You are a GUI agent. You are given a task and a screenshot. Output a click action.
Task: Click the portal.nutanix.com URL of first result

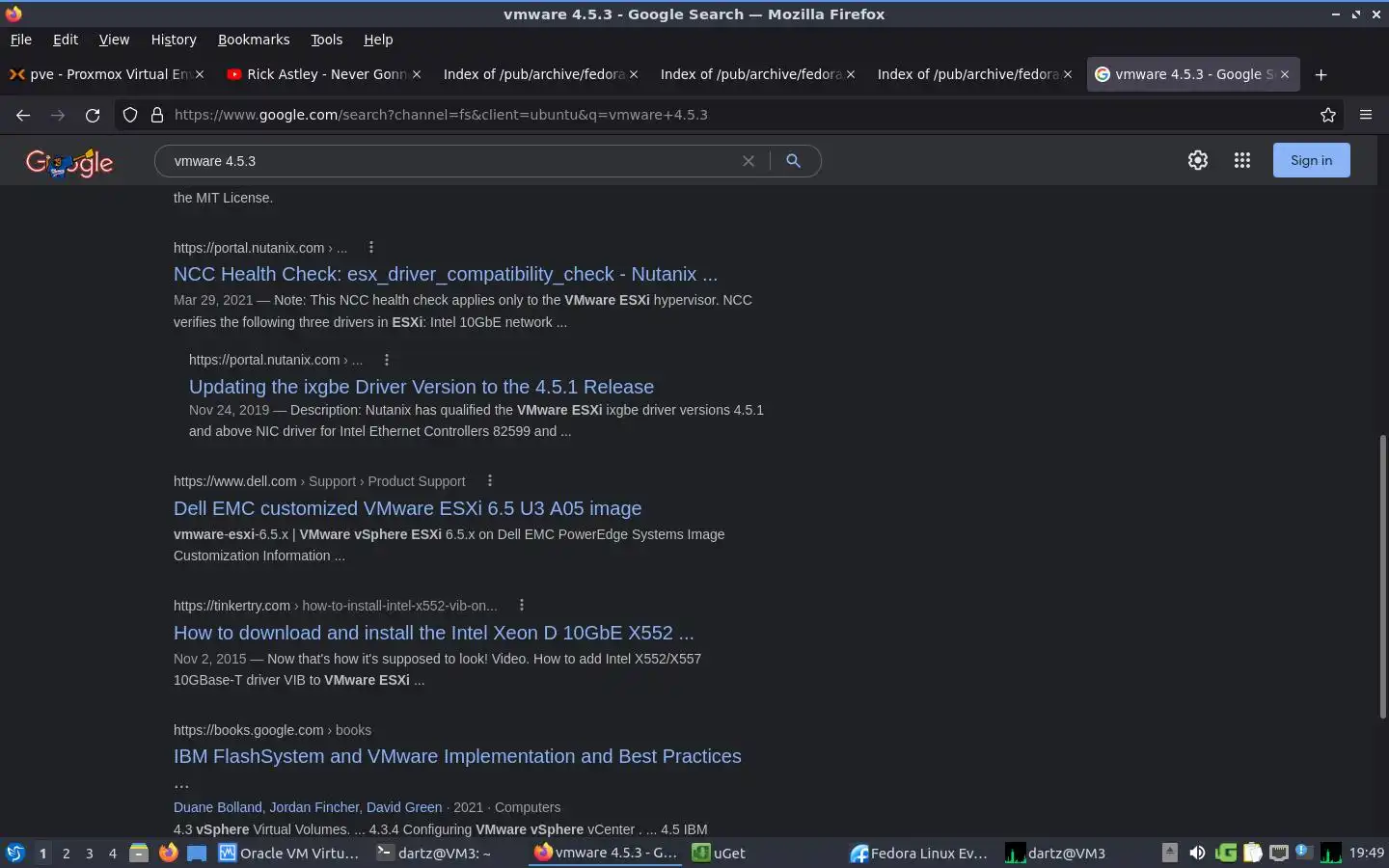point(249,248)
